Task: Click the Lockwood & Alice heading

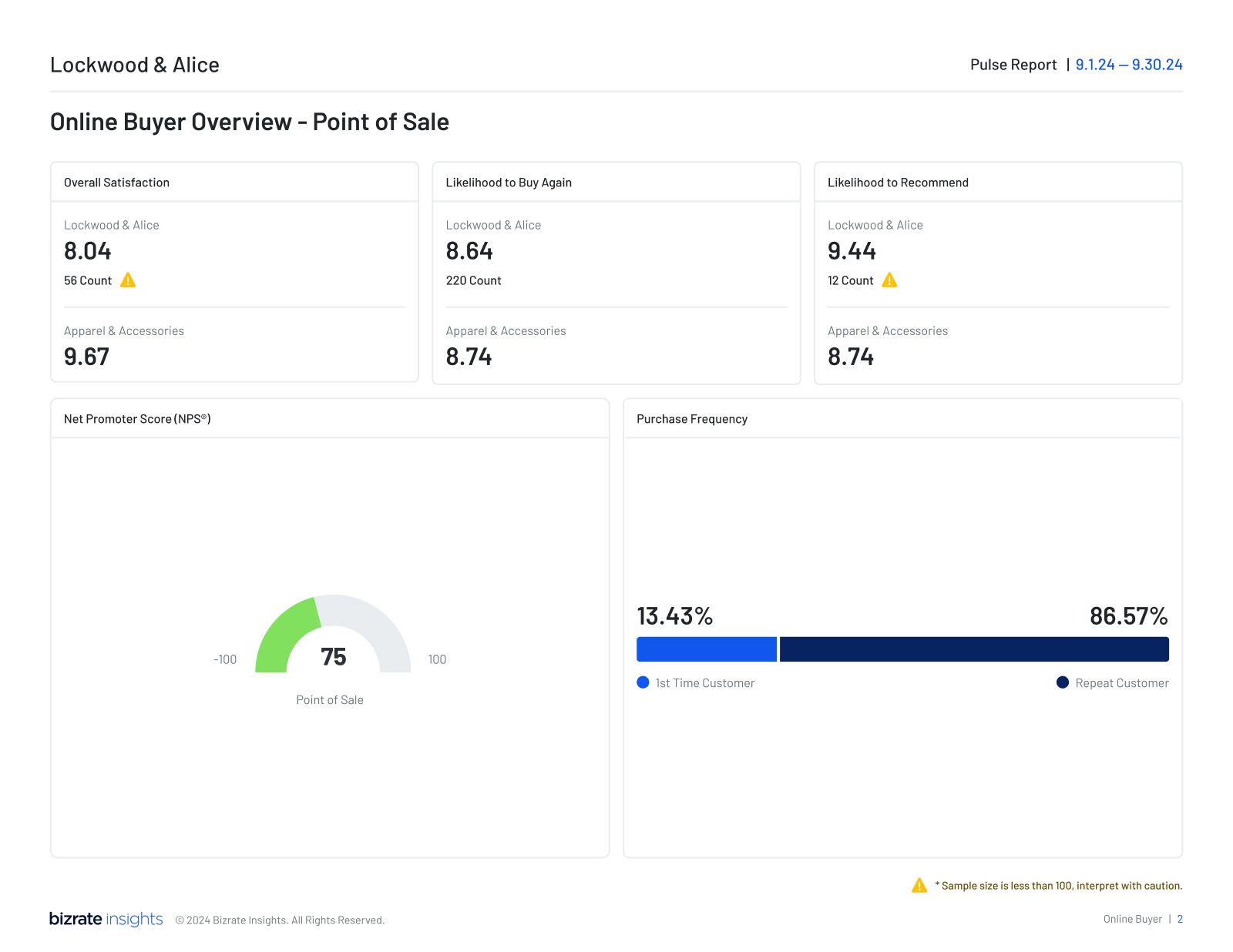Action: click(x=135, y=65)
